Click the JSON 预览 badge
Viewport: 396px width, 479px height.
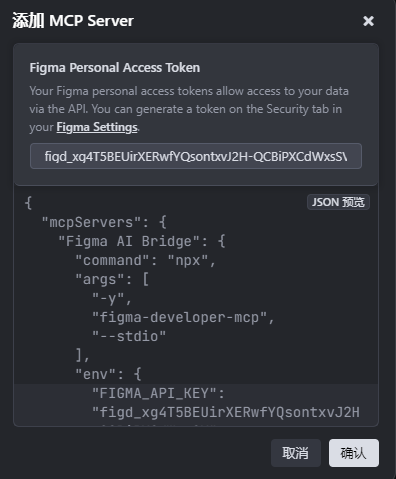click(x=338, y=202)
